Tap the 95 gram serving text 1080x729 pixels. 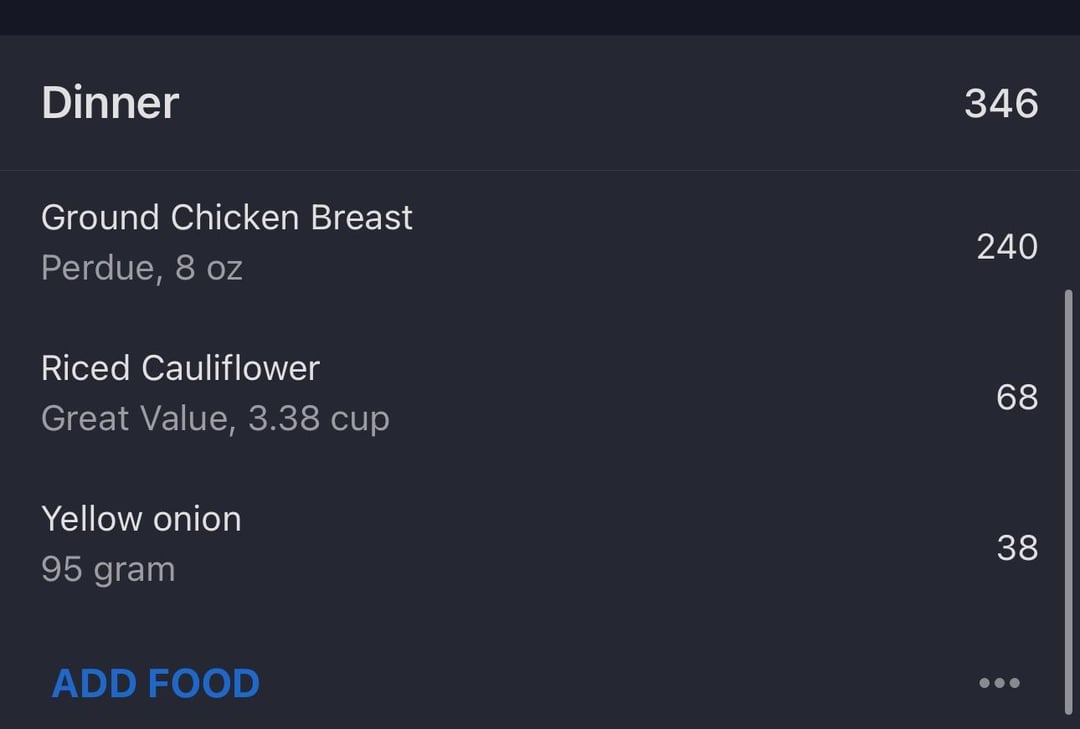[x=108, y=569]
